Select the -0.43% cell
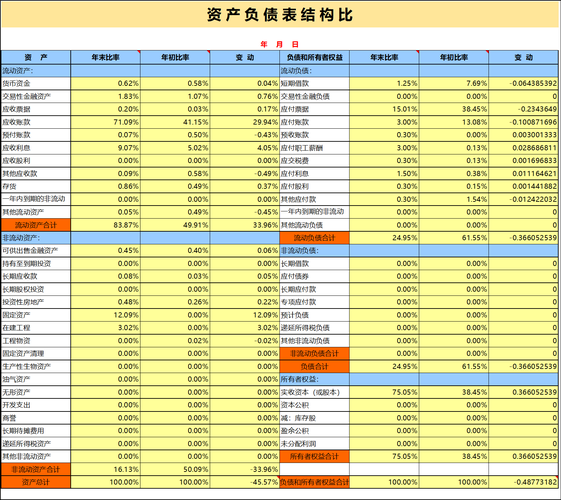This screenshot has height=500, width=561. (245, 135)
